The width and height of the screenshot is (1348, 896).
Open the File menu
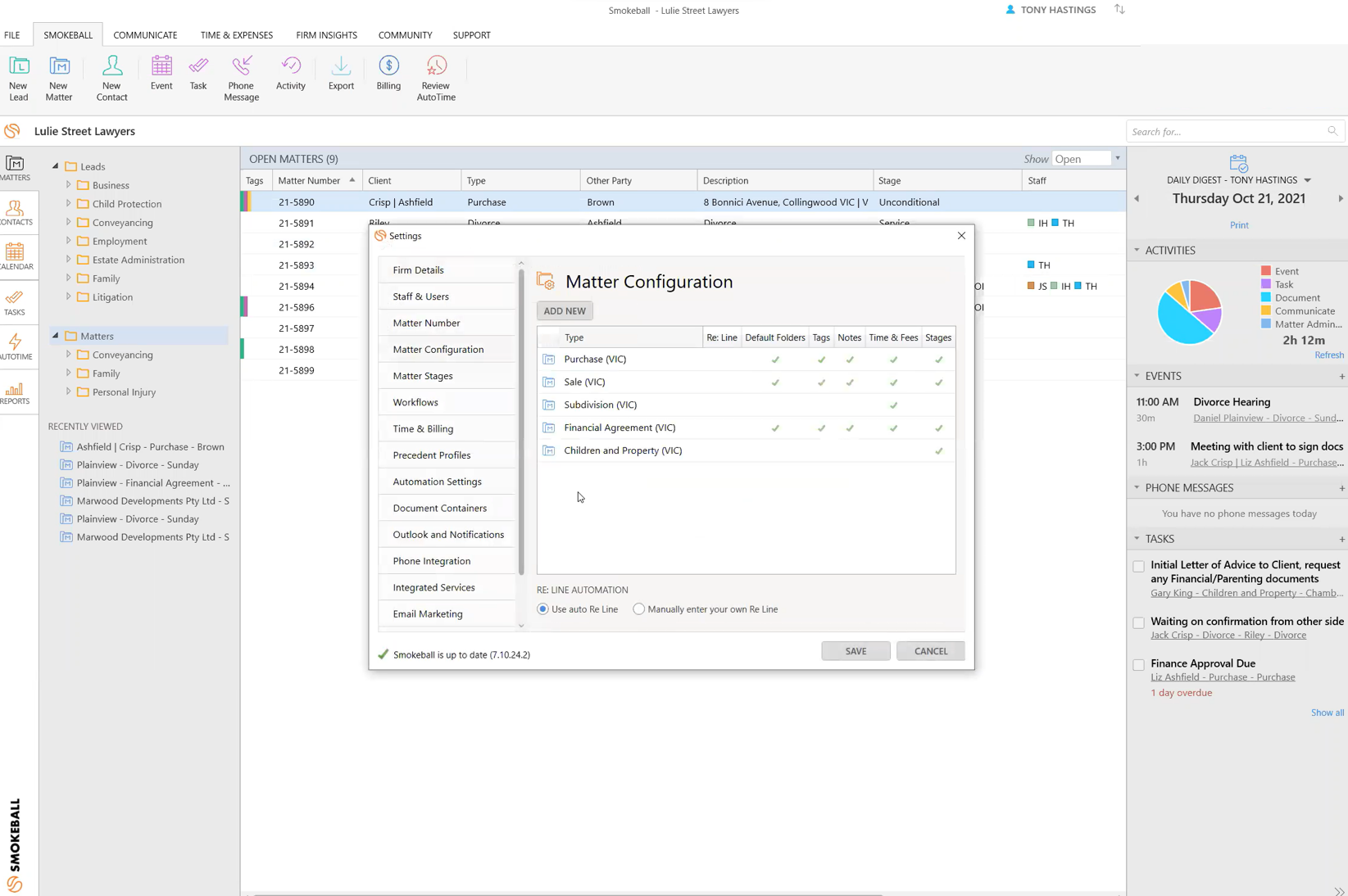pos(12,35)
